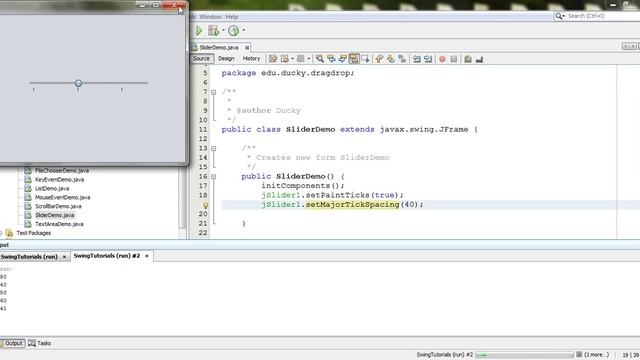640x360 pixels.
Task: Click the Find Next Occurrence icon
Action: click(342, 59)
